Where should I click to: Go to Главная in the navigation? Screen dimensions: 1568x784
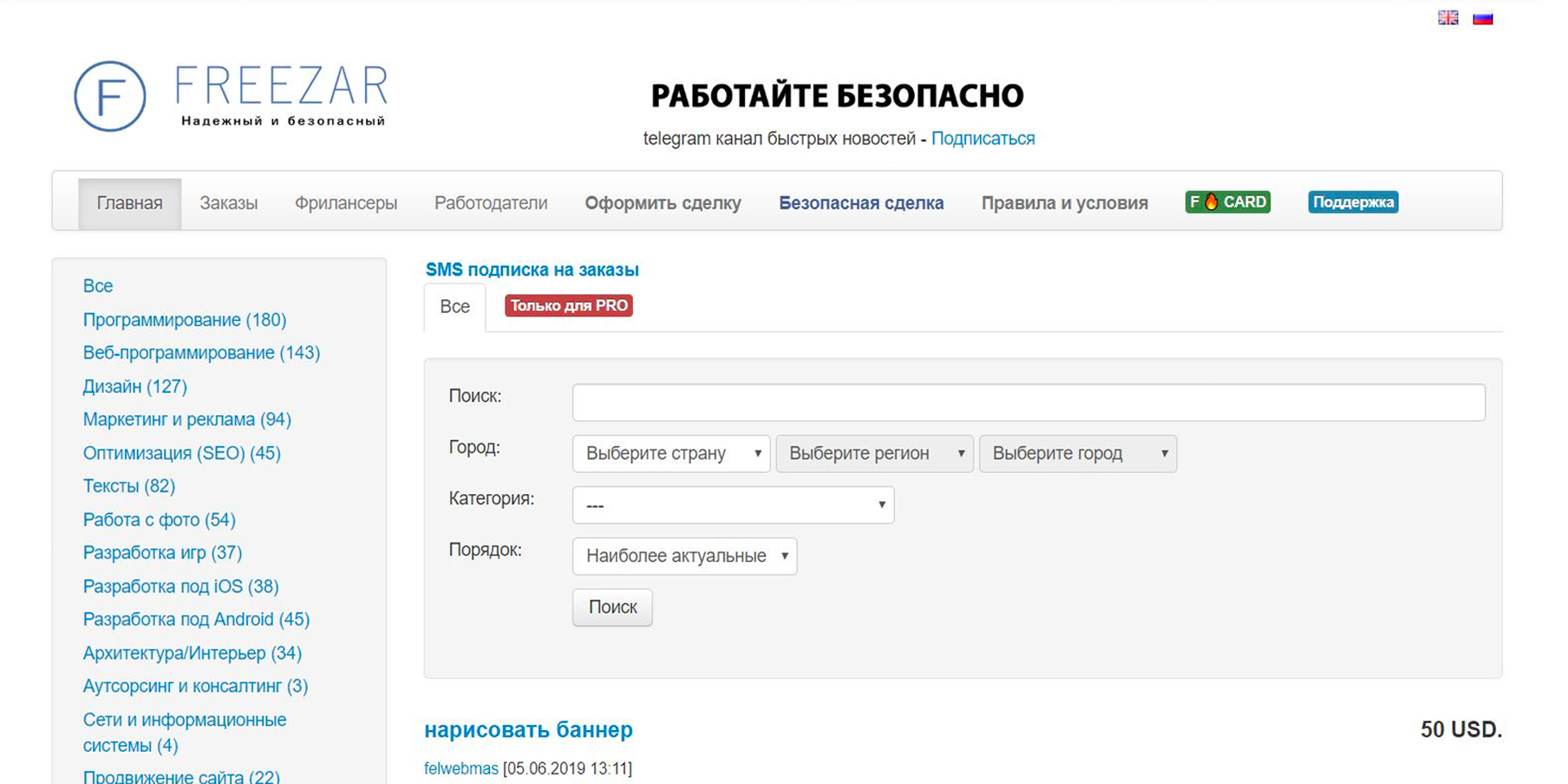click(x=130, y=203)
